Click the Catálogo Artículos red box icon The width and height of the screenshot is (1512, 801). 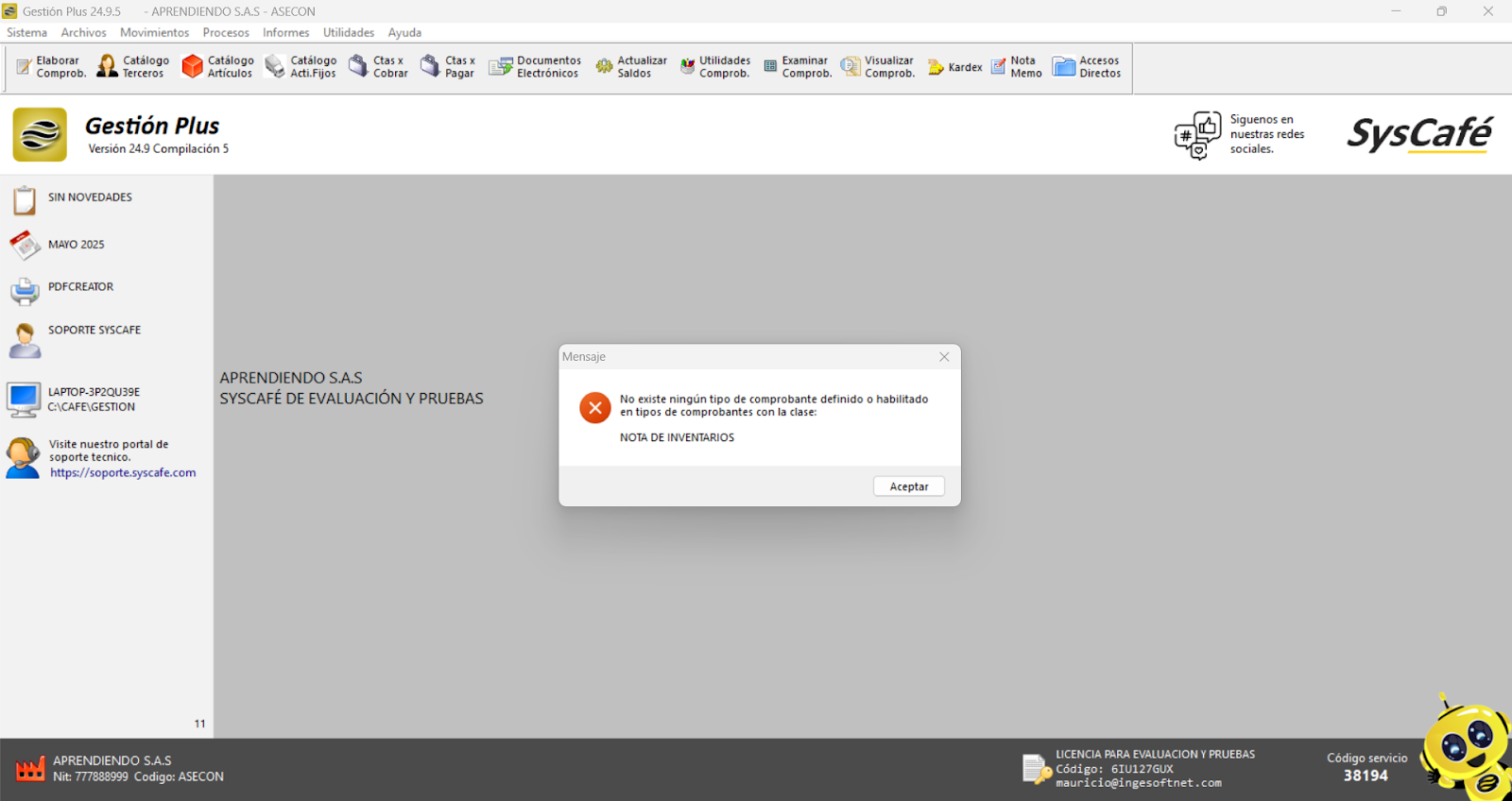(193, 67)
